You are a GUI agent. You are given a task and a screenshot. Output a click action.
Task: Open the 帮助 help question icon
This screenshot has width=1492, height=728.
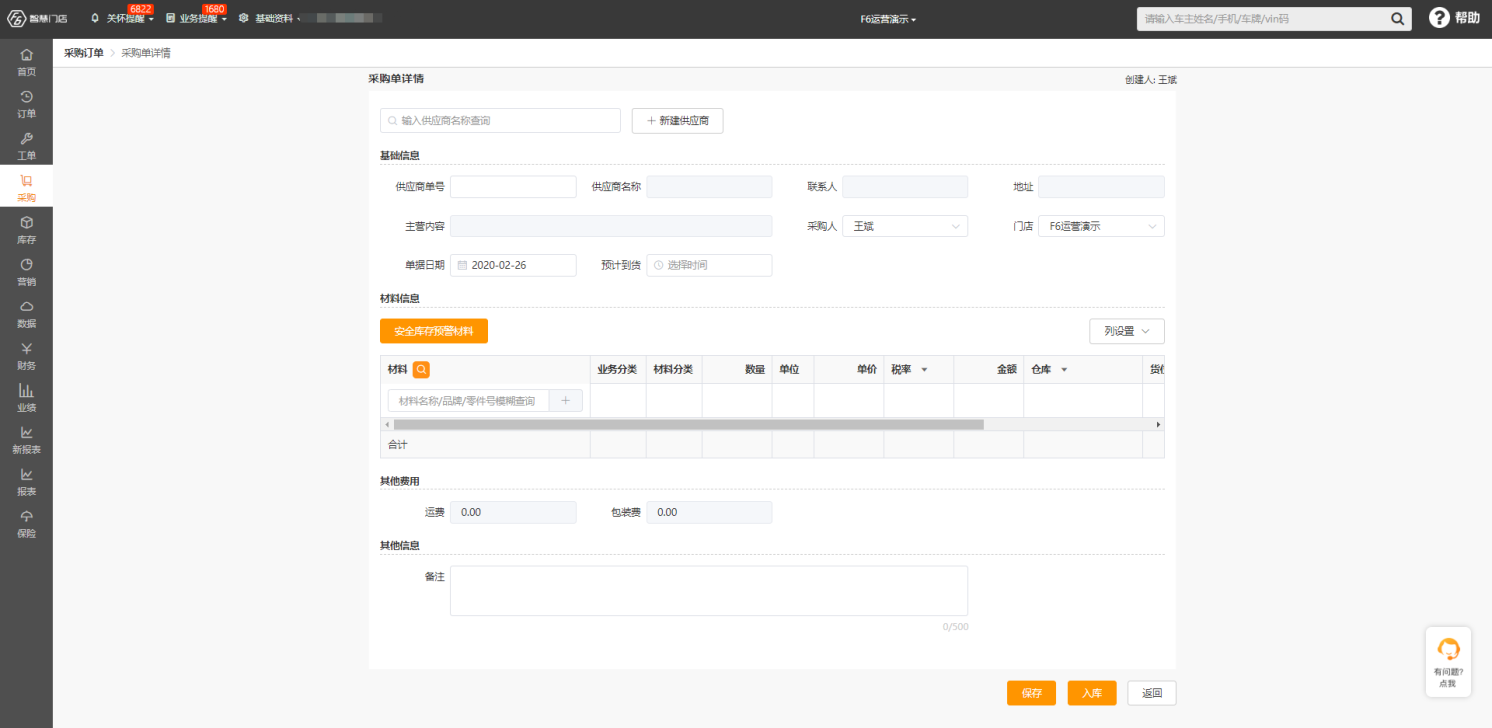pos(1439,18)
